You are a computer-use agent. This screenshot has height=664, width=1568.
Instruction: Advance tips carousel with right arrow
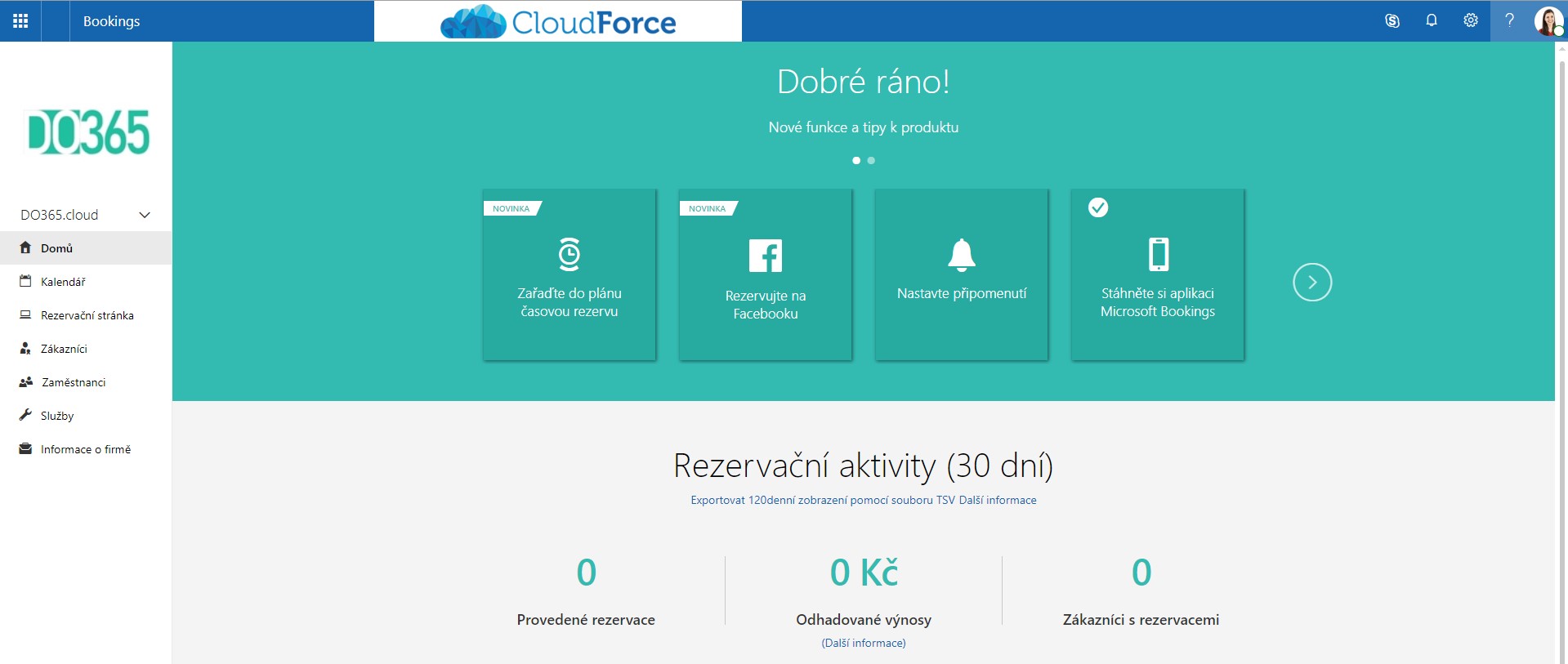[1312, 283]
